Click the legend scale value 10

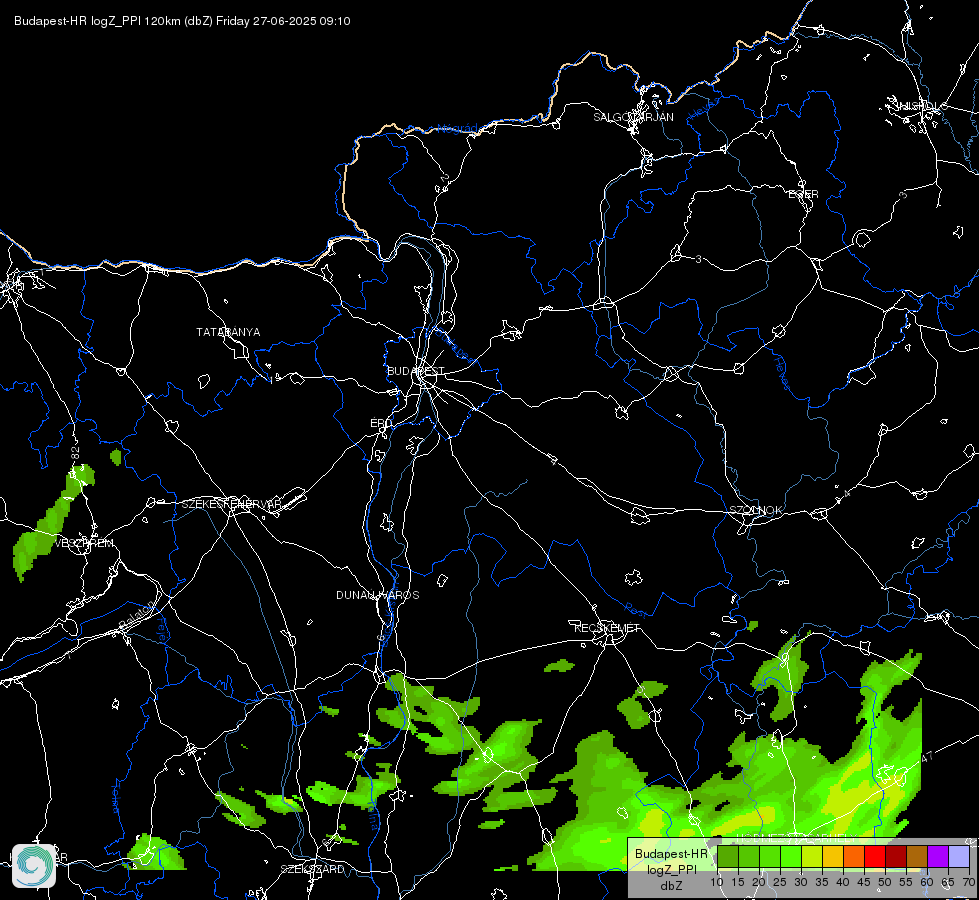click(717, 883)
